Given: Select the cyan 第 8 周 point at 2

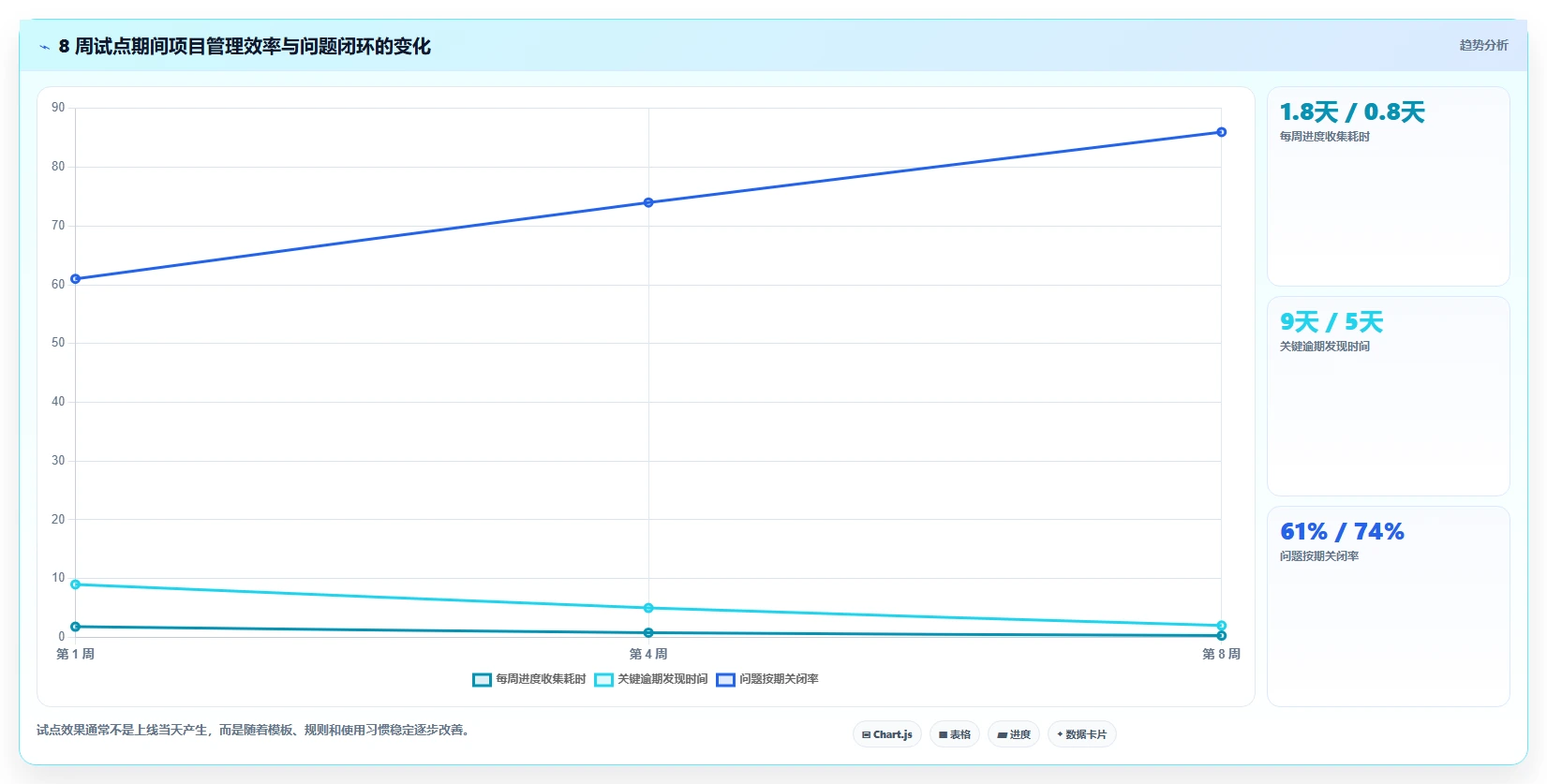Looking at the screenshot, I should coord(1221,626).
